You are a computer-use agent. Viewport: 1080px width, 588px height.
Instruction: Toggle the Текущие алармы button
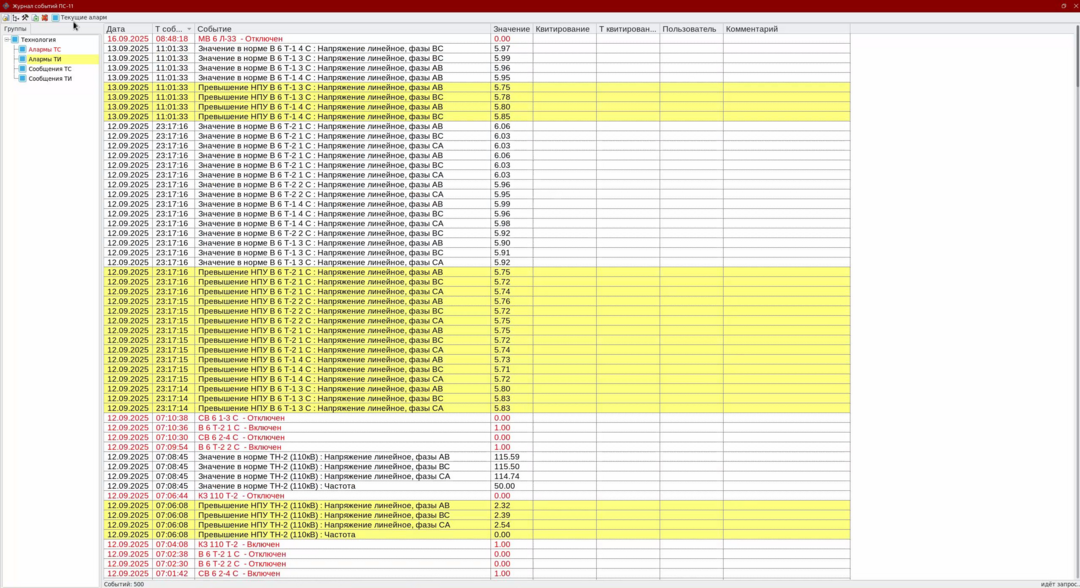tap(79, 17)
